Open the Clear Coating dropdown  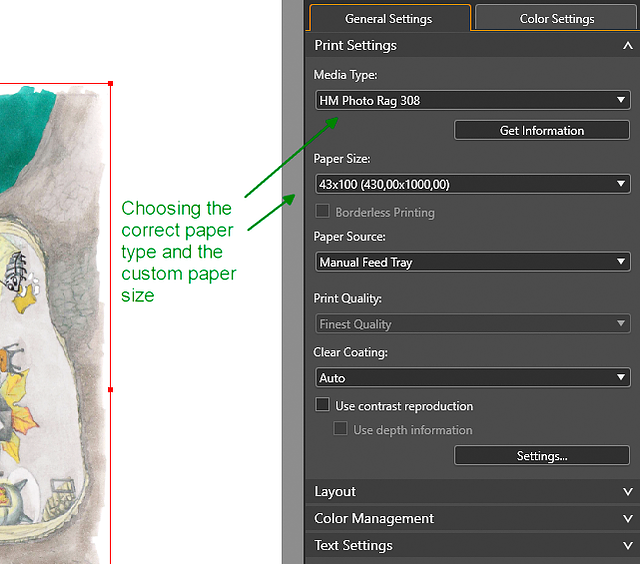tap(473, 377)
